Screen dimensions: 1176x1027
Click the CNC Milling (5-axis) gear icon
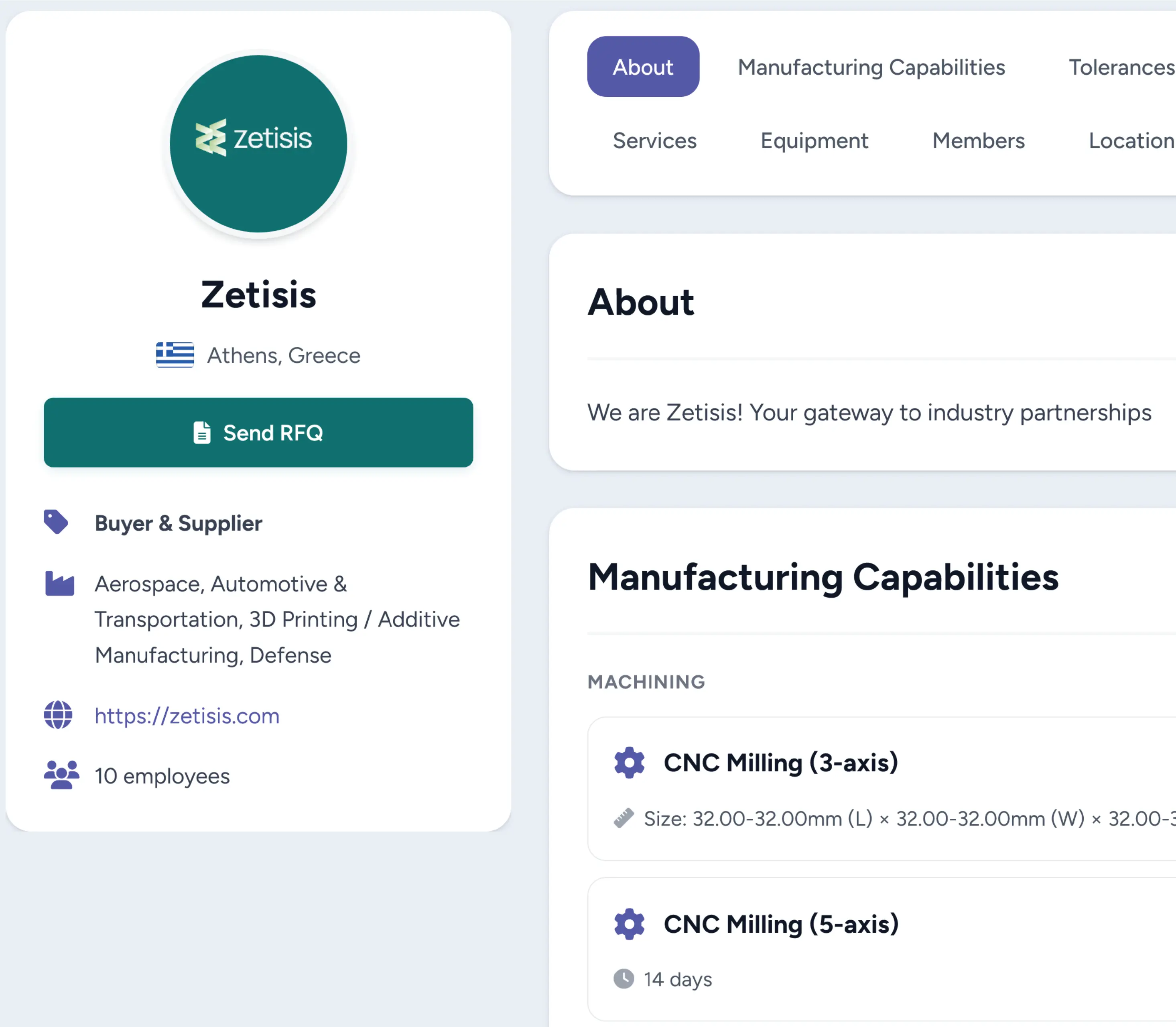click(629, 924)
